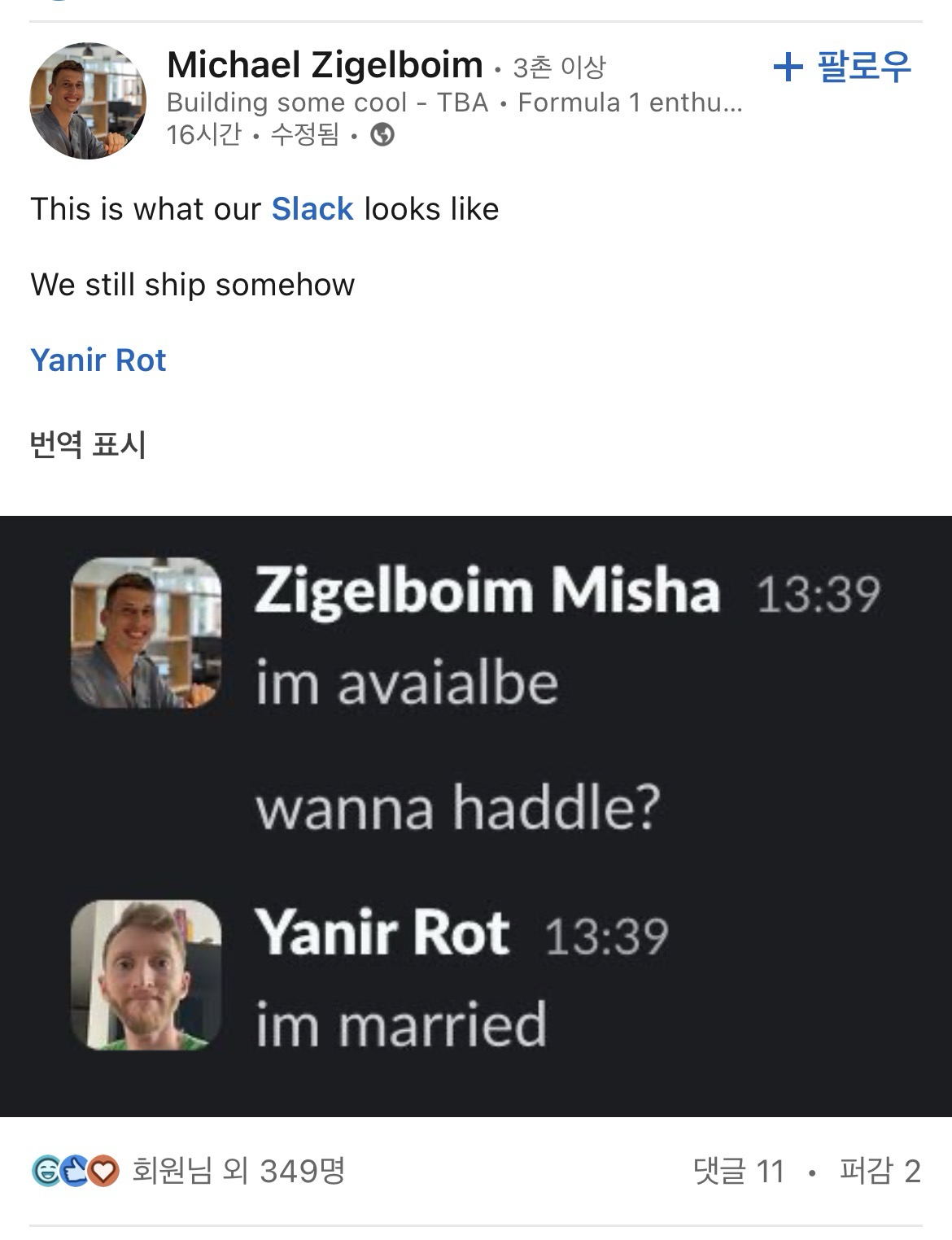The width and height of the screenshot is (952, 1240).
Task: Tap the plus icon beside 팔로우
Action: click(x=787, y=67)
